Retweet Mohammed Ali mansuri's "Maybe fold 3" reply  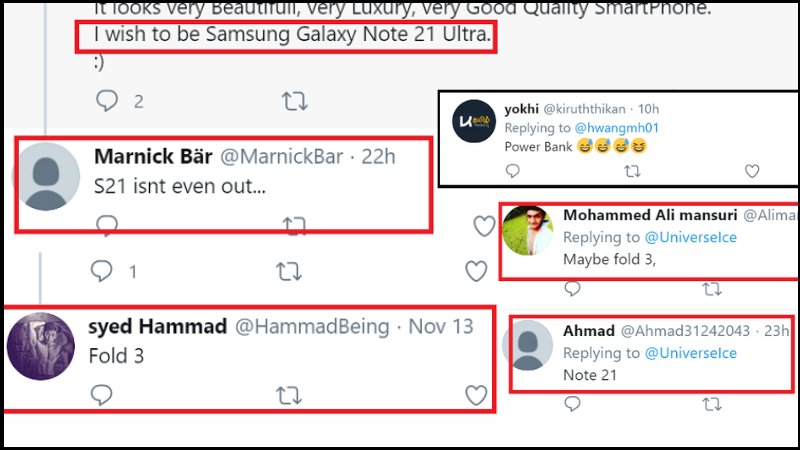point(711,289)
